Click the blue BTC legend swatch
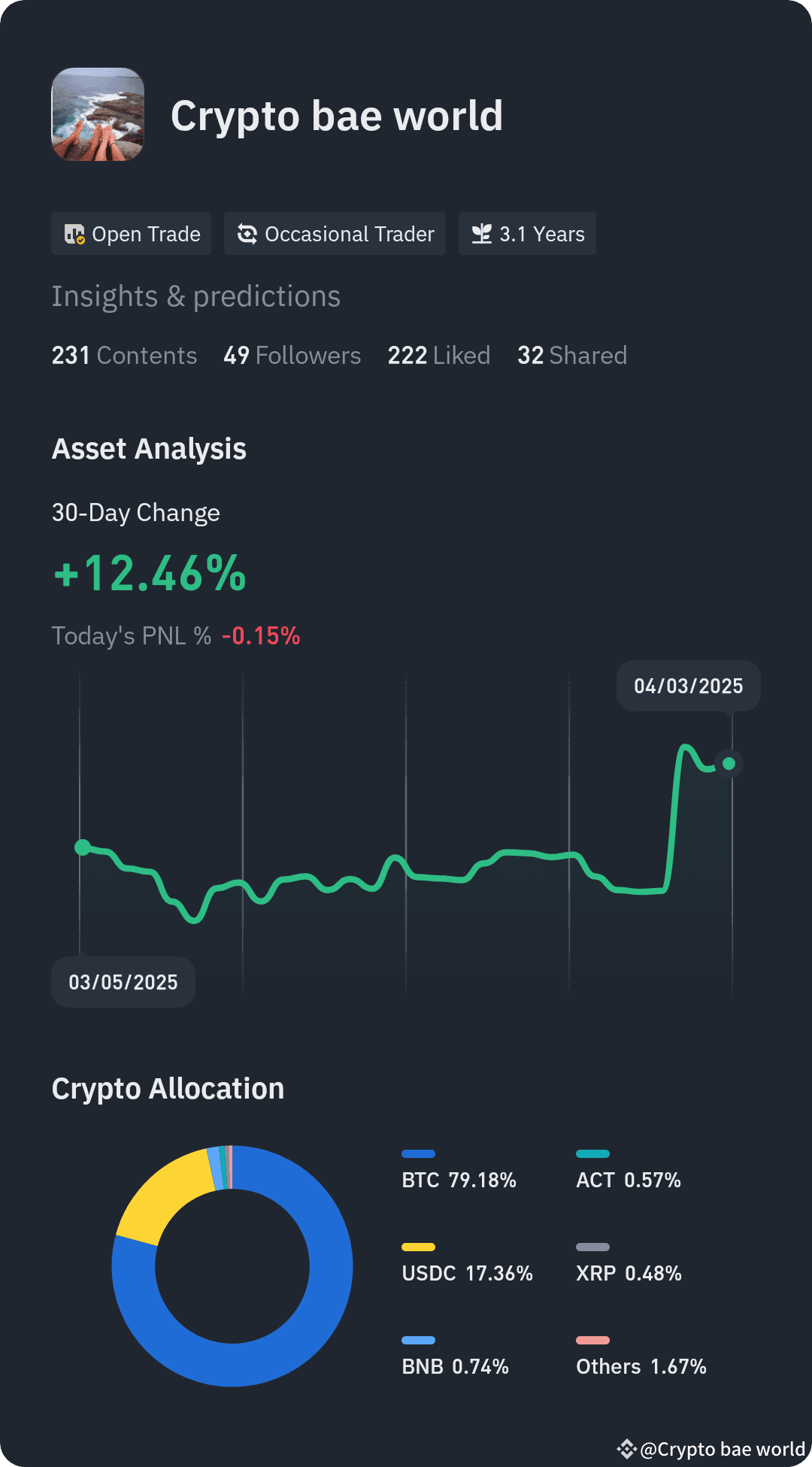 click(419, 1153)
